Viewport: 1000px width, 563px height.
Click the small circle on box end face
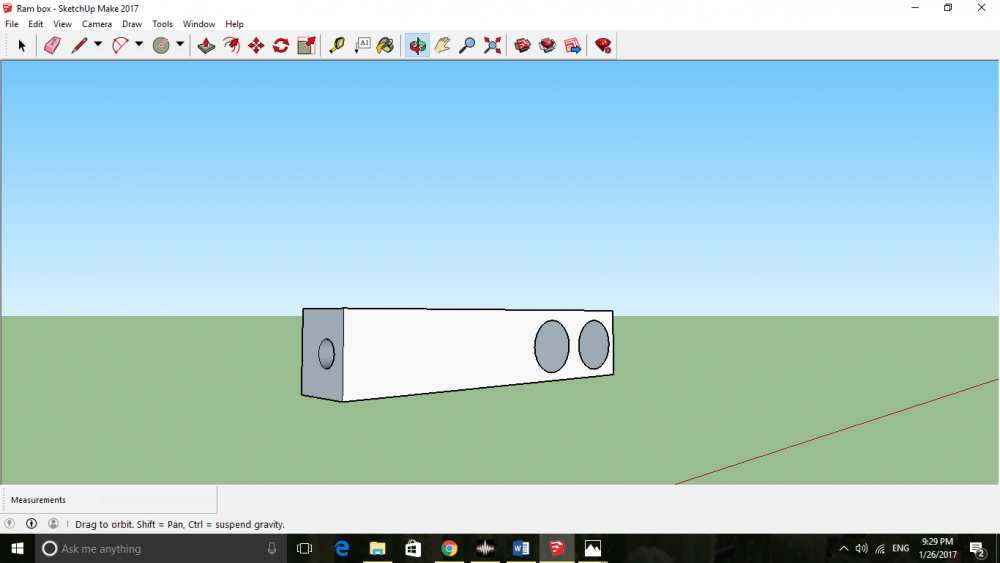pos(326,354)
